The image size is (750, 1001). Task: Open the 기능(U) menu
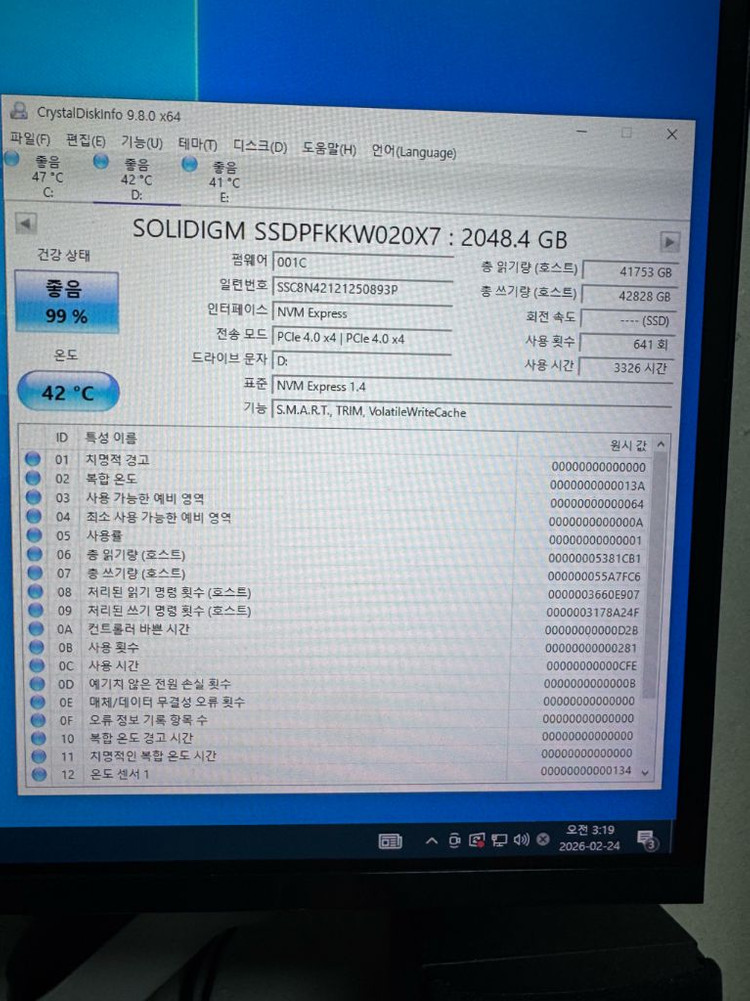[x=142, y=142]
